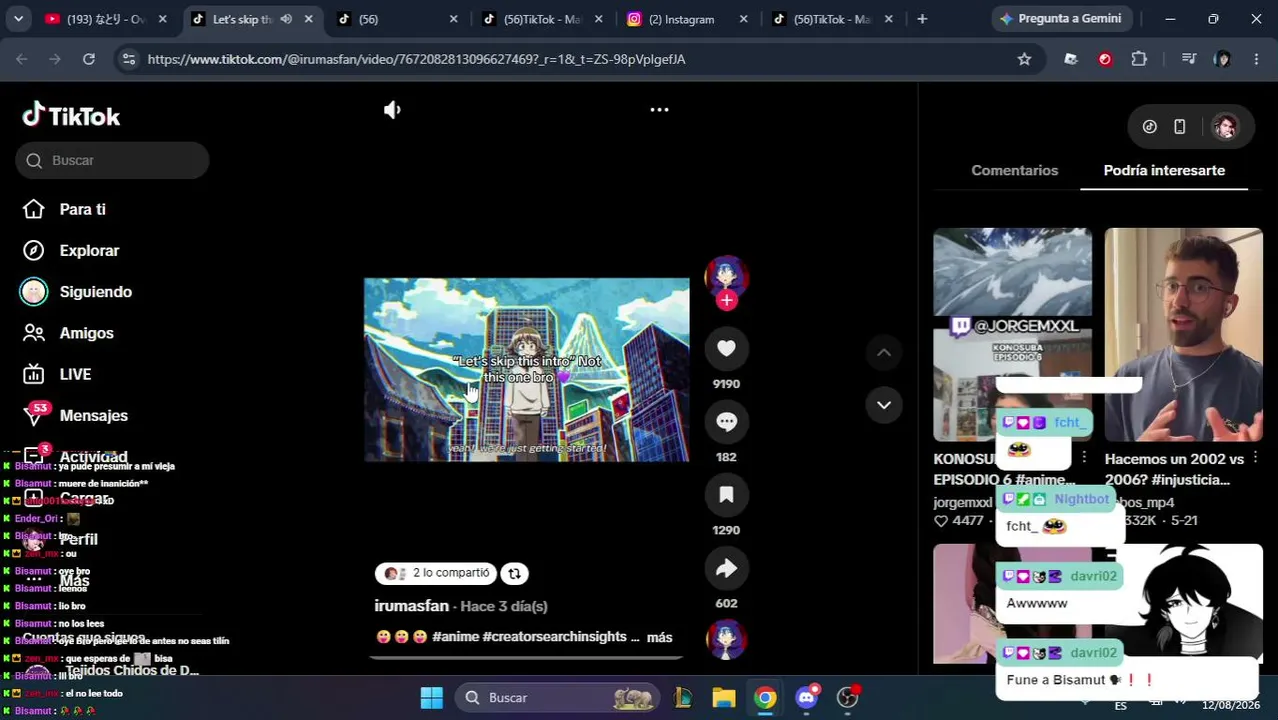Screen dimensions: 1278x720
Task: Open the Explorar page
Action: coord(70,250)
